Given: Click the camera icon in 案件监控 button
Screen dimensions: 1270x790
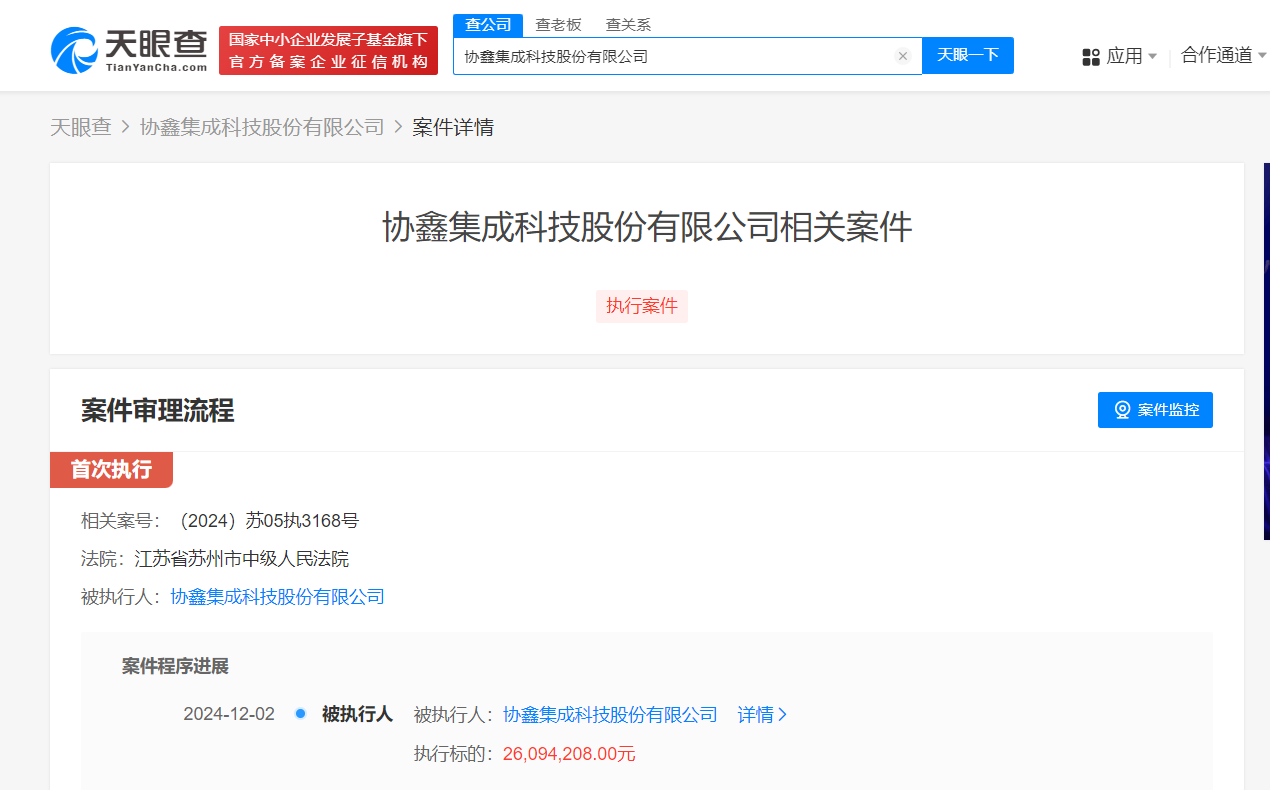Looking at the screenshot, I should (x=1122, y=410).
